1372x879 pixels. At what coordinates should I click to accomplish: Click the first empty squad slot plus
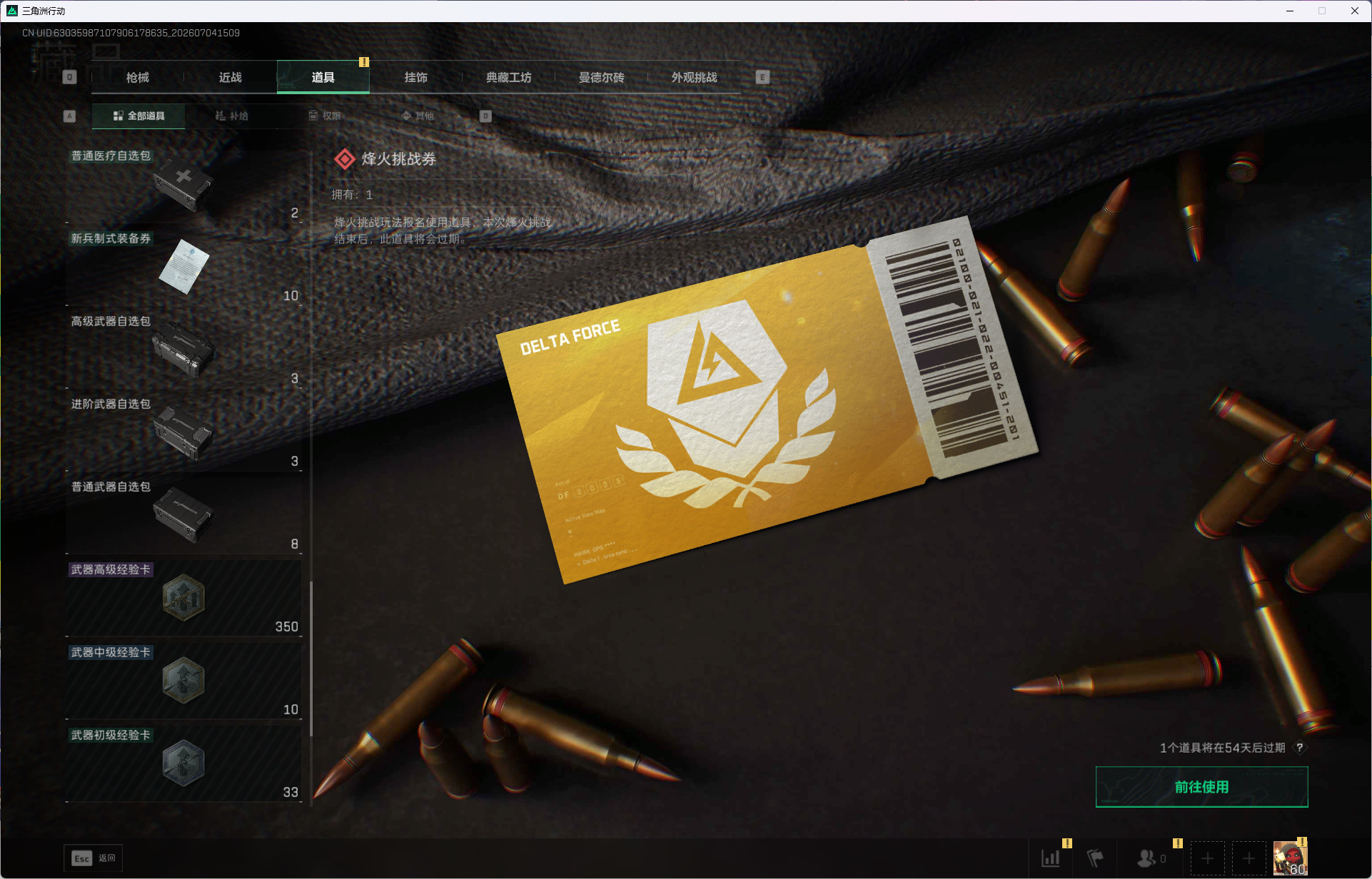1207,858
